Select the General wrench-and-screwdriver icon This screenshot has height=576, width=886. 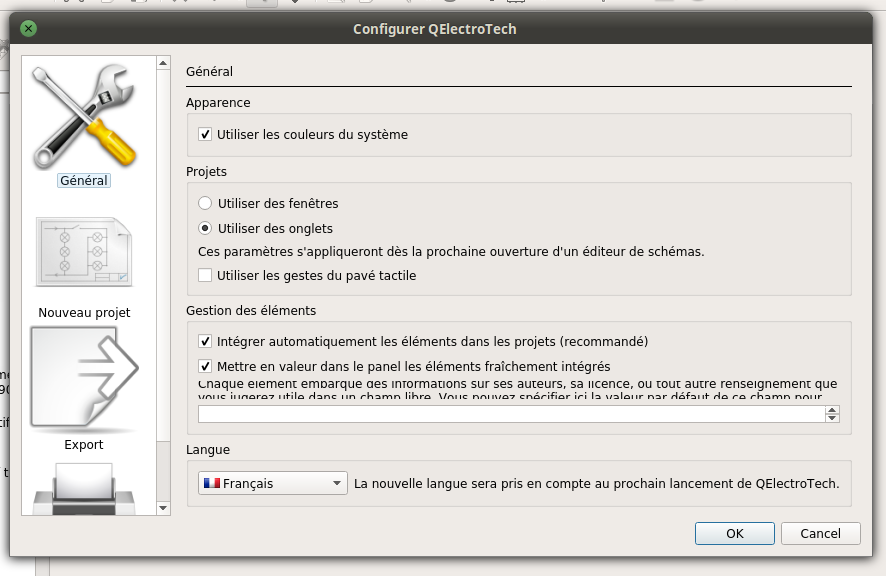84,116
